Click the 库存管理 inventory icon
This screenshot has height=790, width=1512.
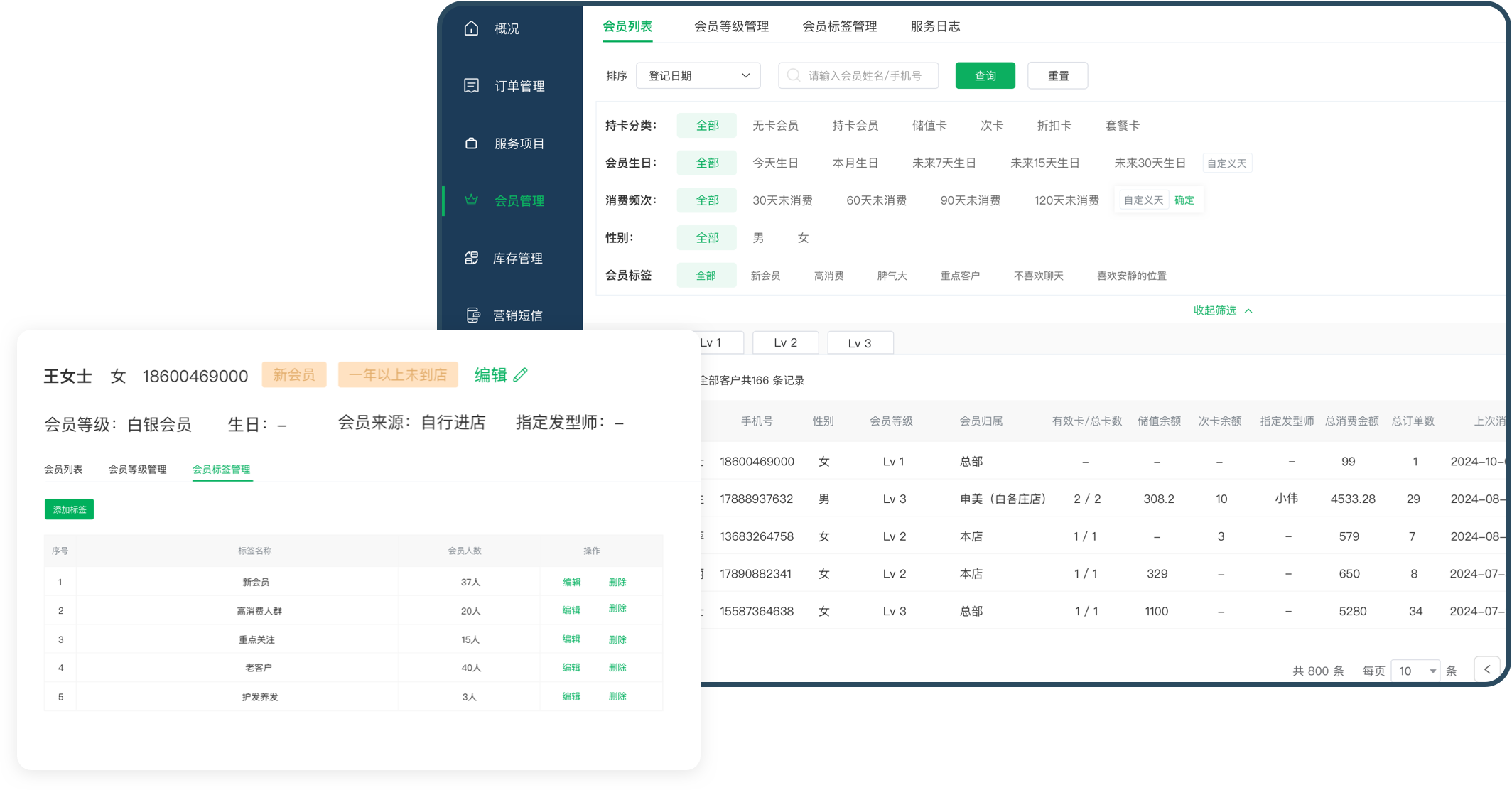[471, 258]
